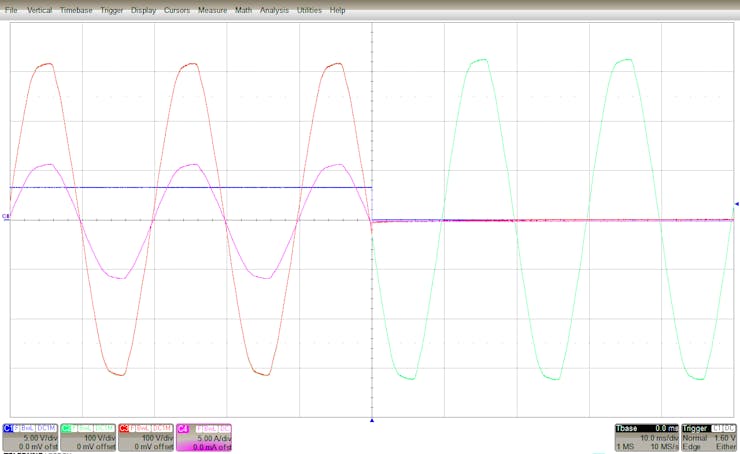Viewport: 740px width, 454px height.
Task: Click the C1 source tag in Trigger box
Action: click(717, 428)
